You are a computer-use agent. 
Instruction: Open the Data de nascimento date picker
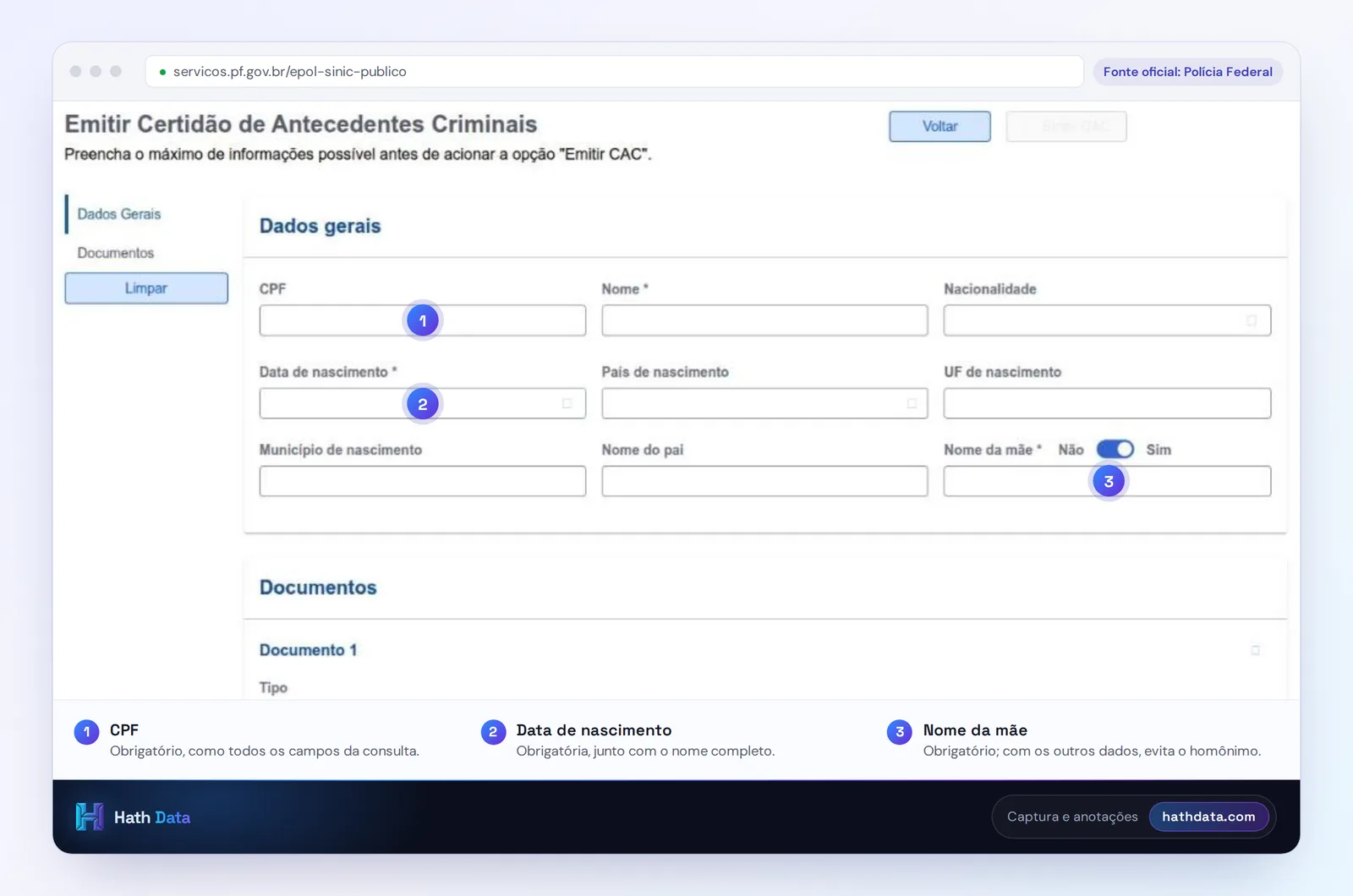point(567,403)
